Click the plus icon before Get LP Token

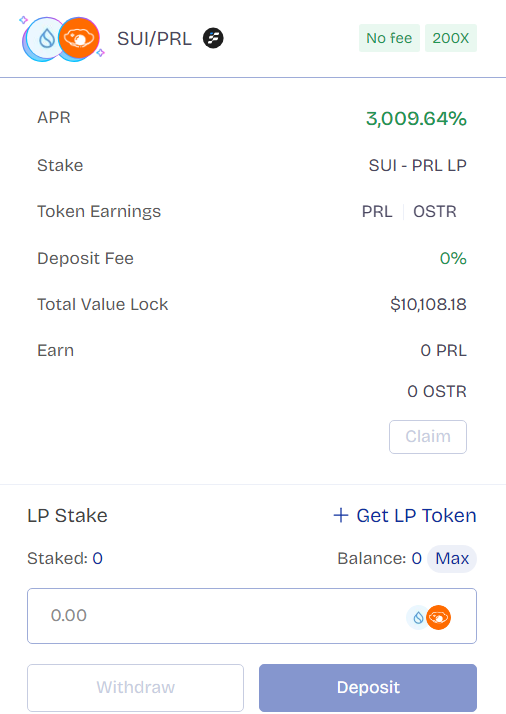[341, 515]
